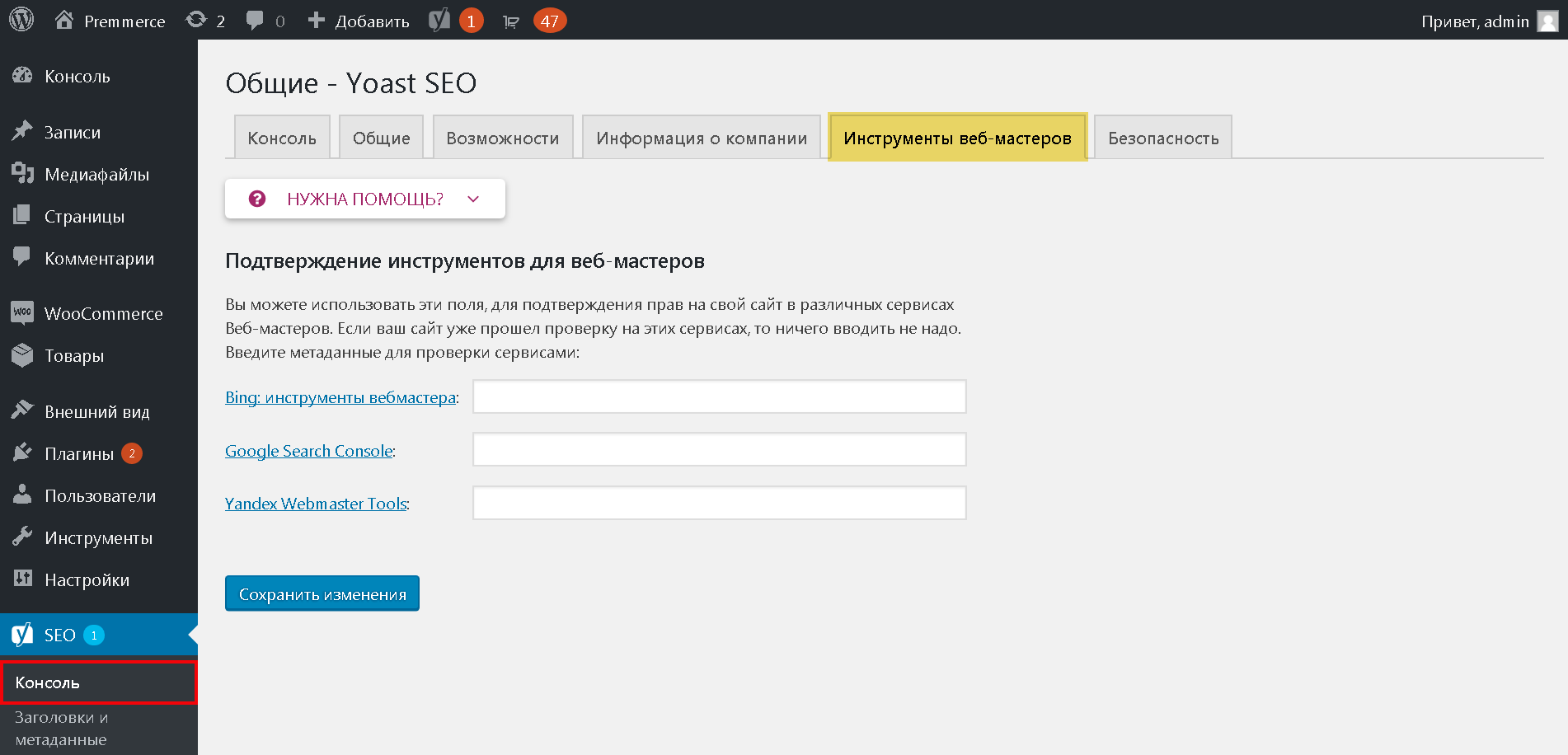Click the Плагины plug icon
The width and height of the screenshot is (1568, 755).
22,453
